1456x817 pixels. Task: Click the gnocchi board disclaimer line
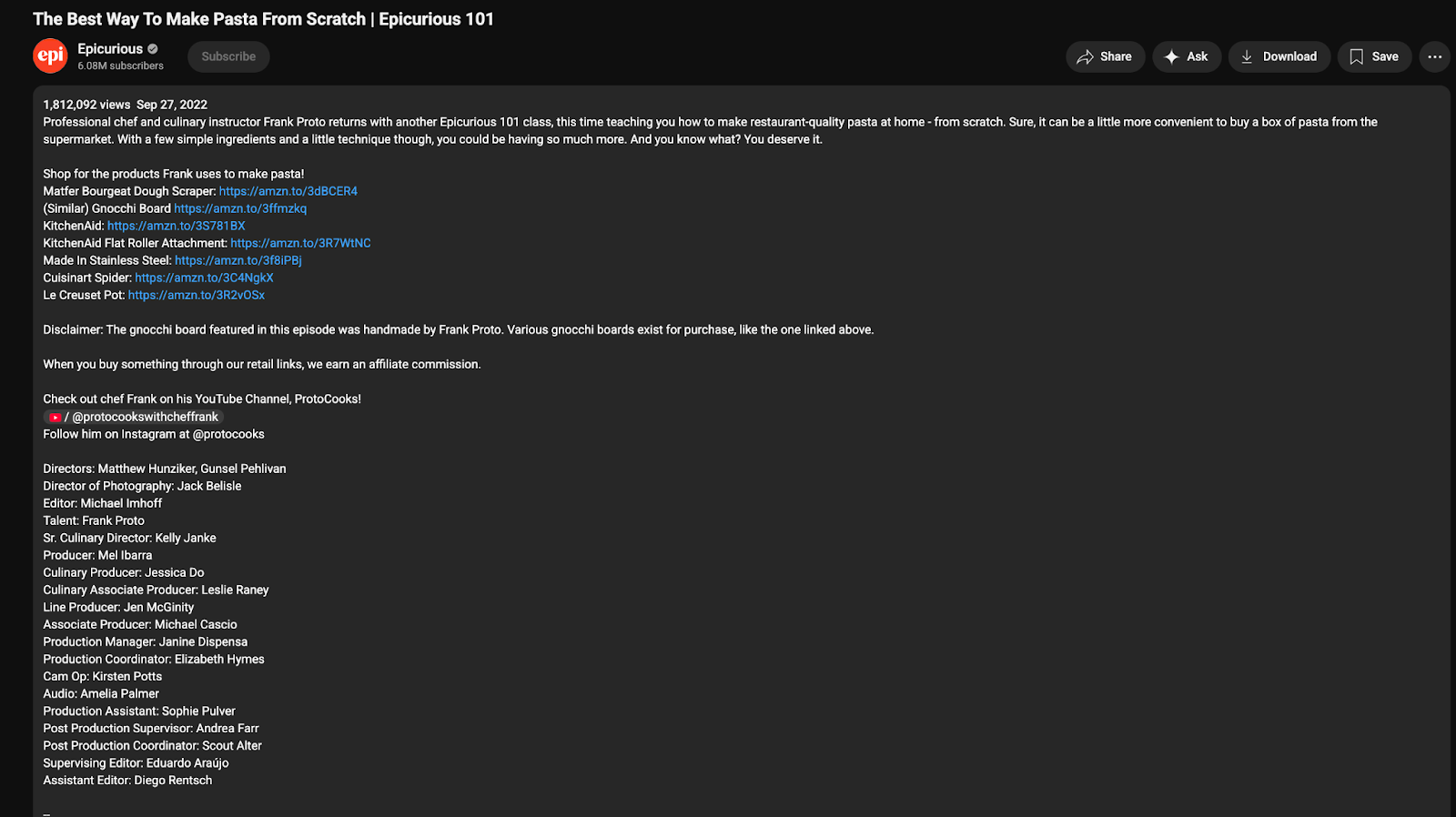pyautogui.click(x=458, y=329)
